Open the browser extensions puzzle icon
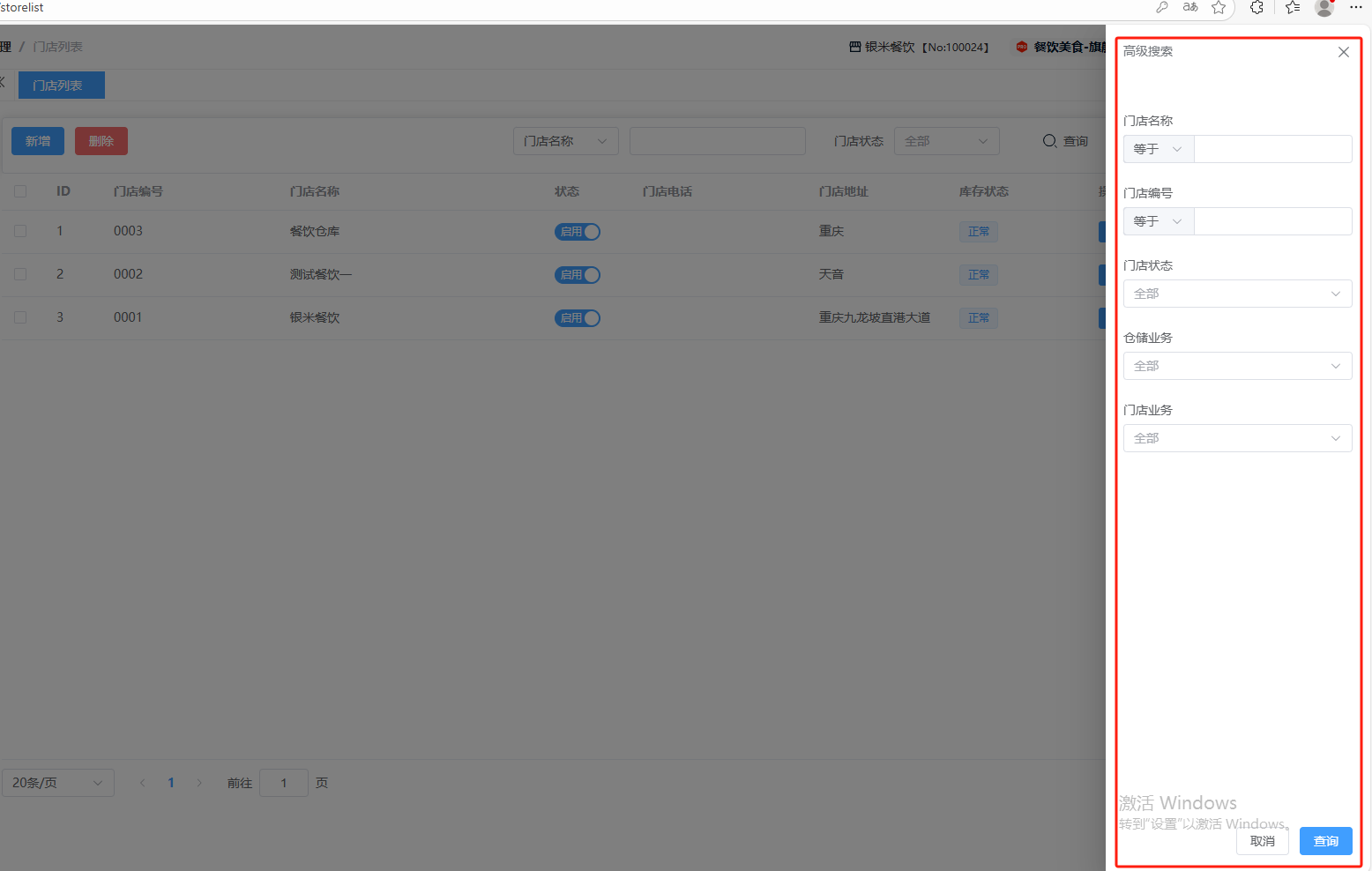The height and width of the screenshot is (871, 1372). pos(1256,8)
